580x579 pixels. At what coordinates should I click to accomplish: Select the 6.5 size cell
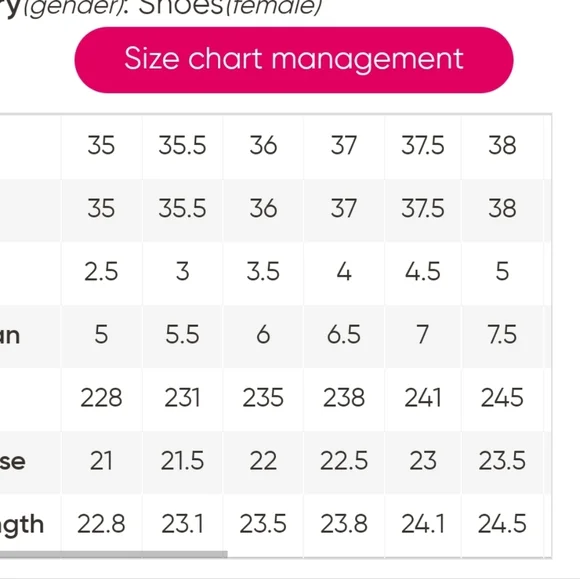point(344,335)
